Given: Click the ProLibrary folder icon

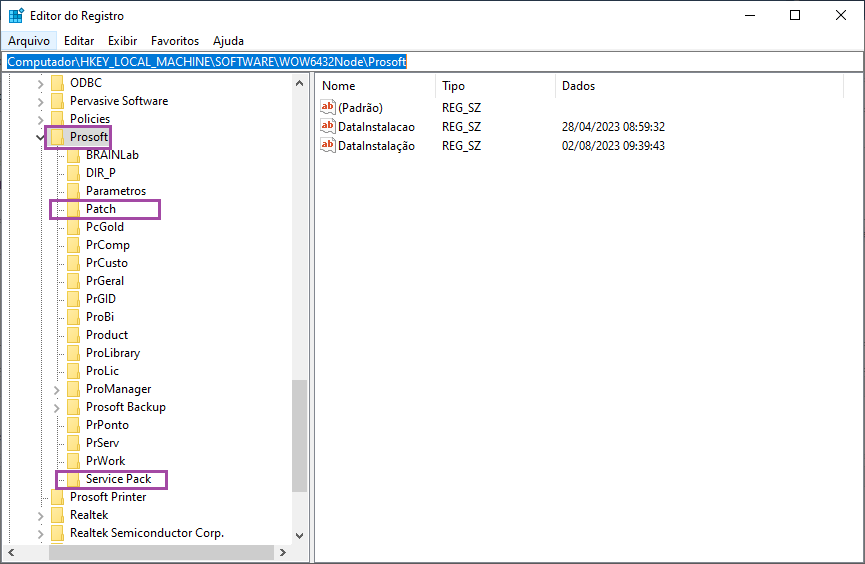Looking at the screenshot, I should pos(73,353).
